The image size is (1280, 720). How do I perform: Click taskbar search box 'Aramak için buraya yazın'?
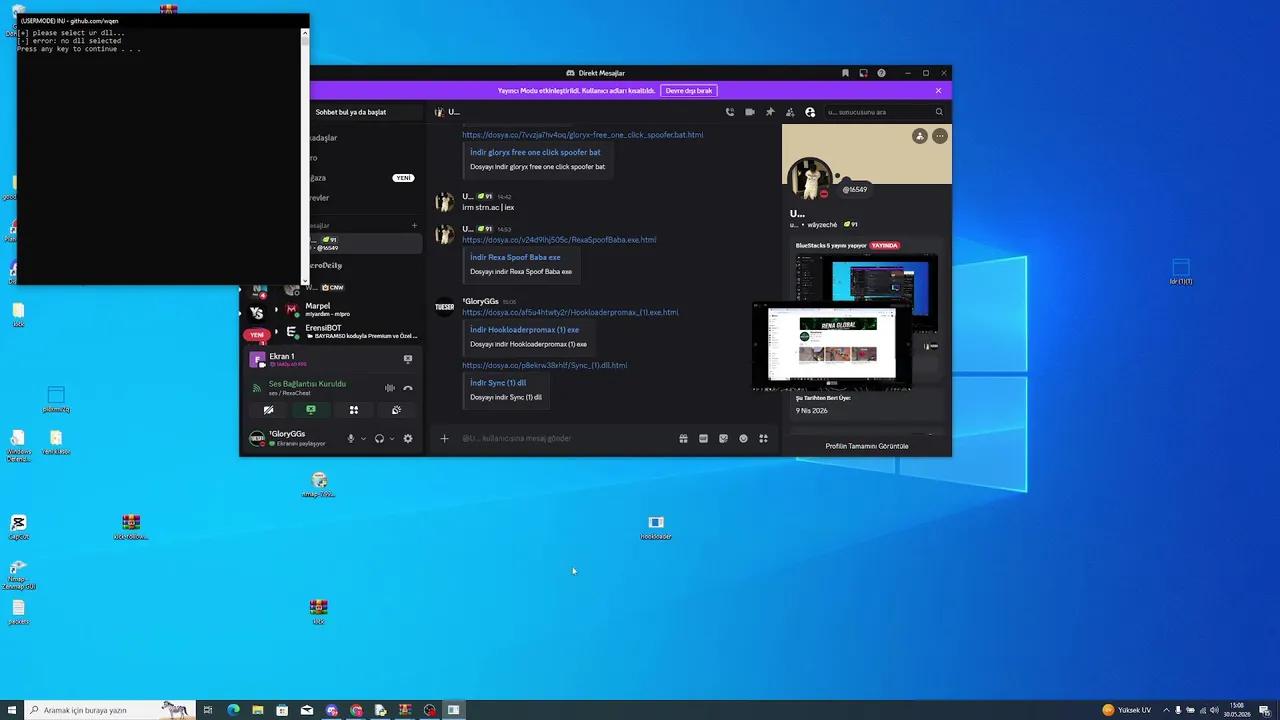point(108,710)
